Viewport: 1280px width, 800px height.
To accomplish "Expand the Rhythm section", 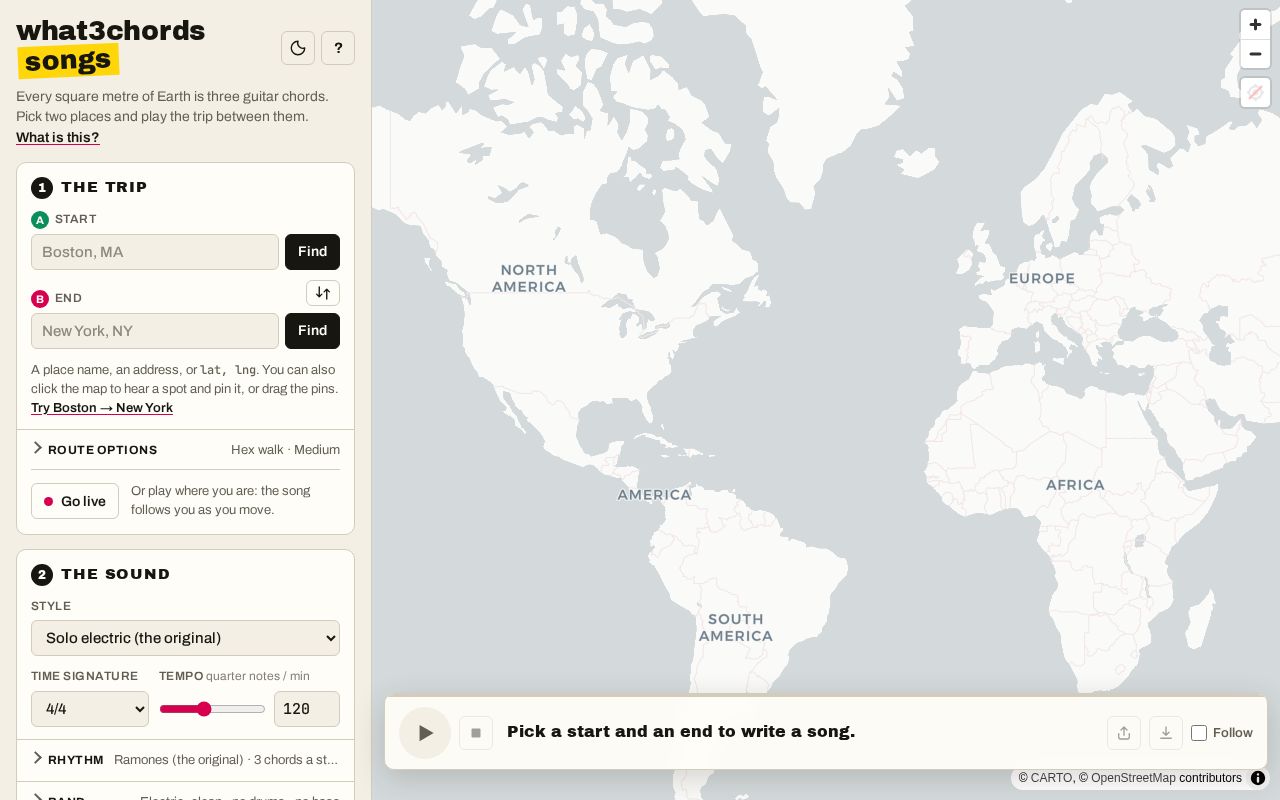I will coord(185,760).
